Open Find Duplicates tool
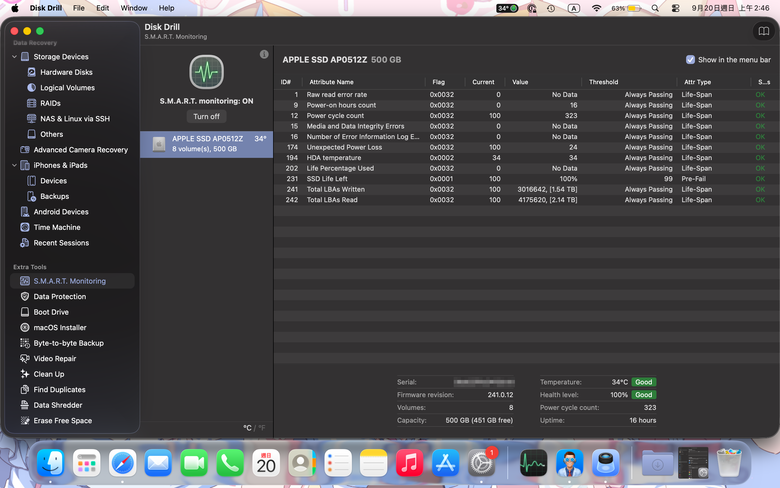Viewport: 780px width, 488px height. tap(59, 390)
